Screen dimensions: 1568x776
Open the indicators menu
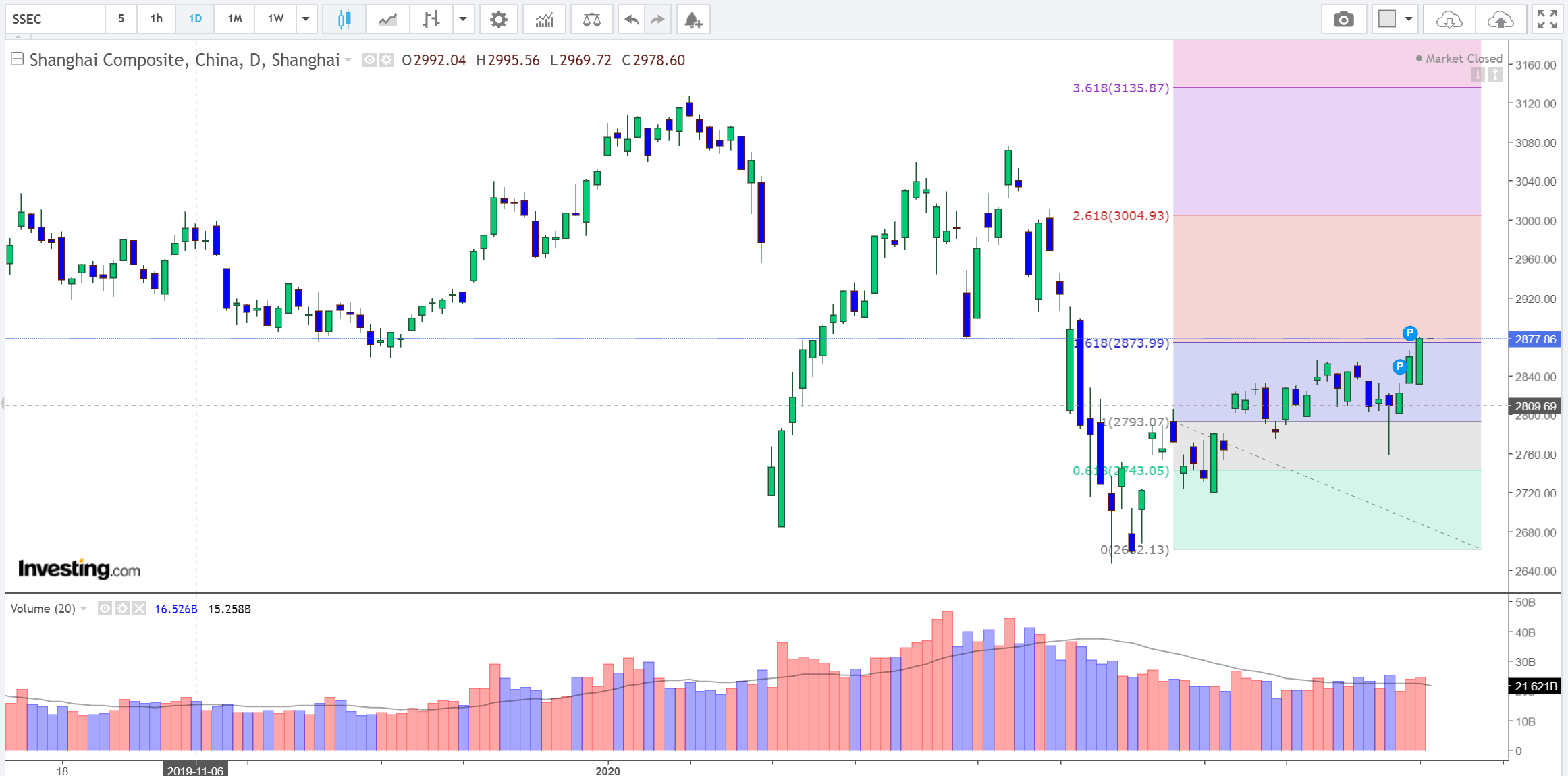(x=544, y=19)
